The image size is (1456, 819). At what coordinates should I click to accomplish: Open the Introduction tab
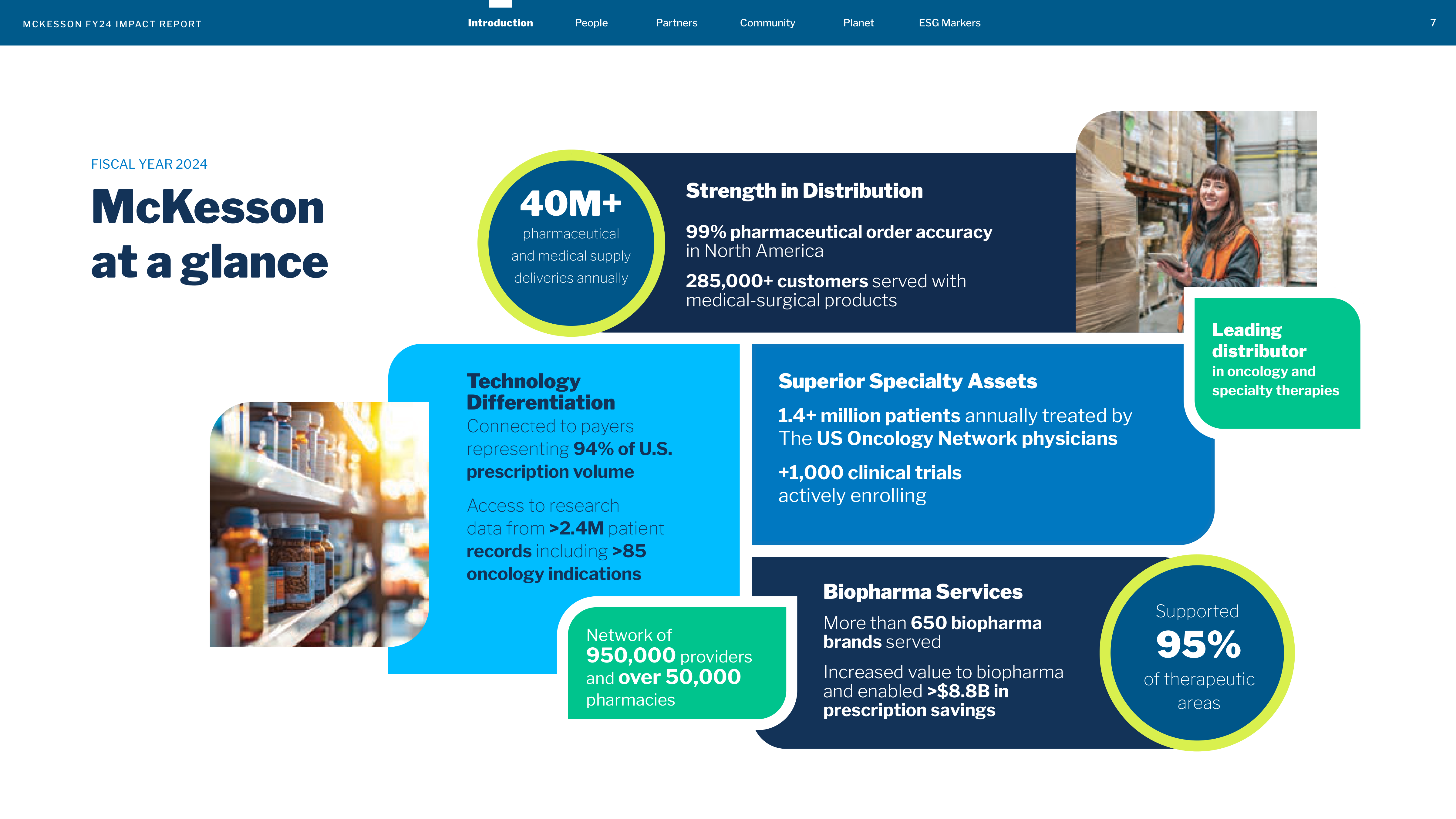point(500,23)
